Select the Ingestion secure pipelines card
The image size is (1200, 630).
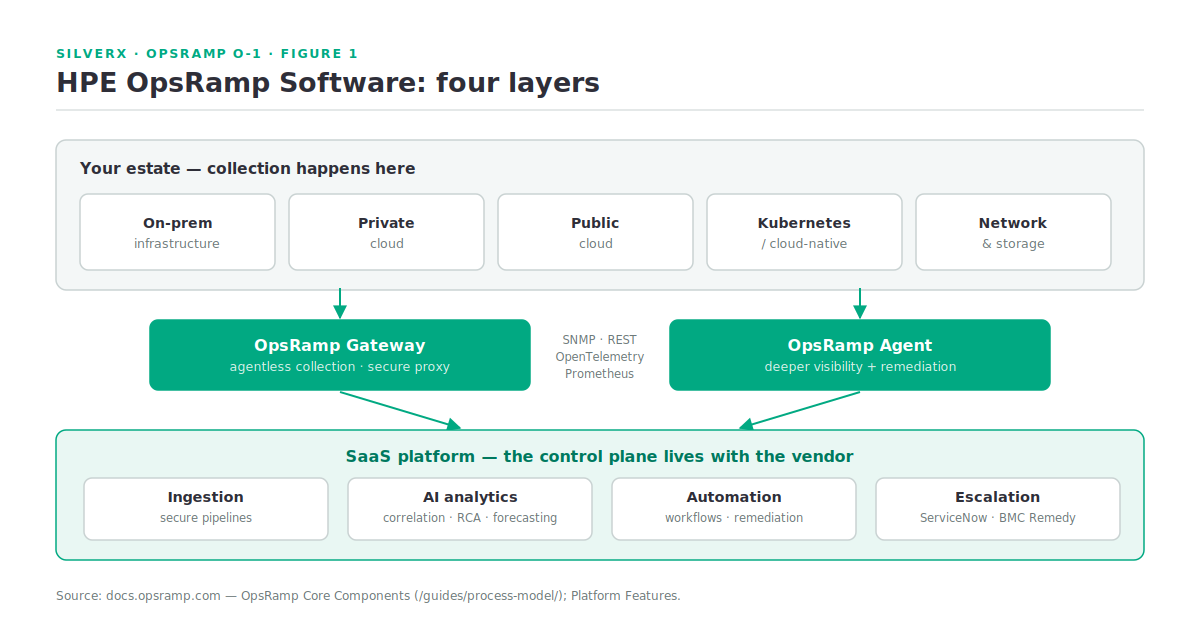(x=206, y=509)
